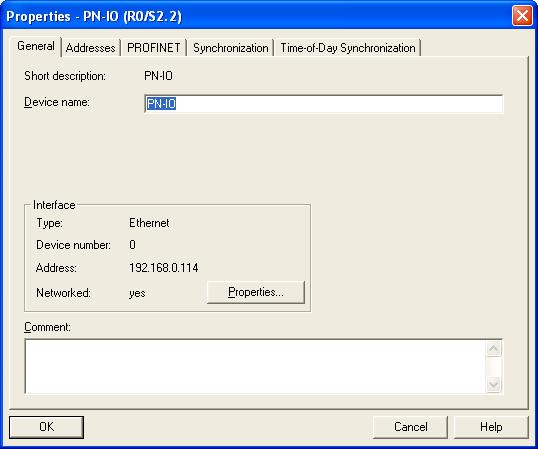Viewport: 538px width, 449px height.
Task: Click the Comment scrollbar down arrow
Action: [493, 384]
